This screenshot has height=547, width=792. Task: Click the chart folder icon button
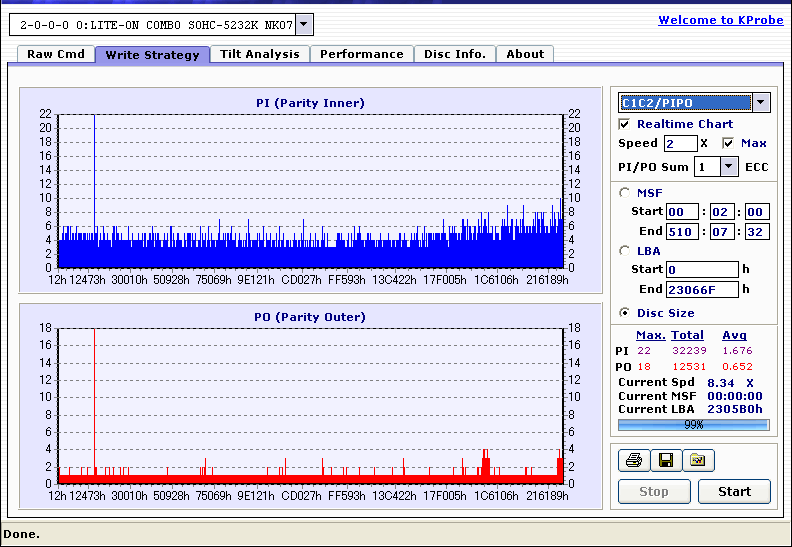(697, 460)
